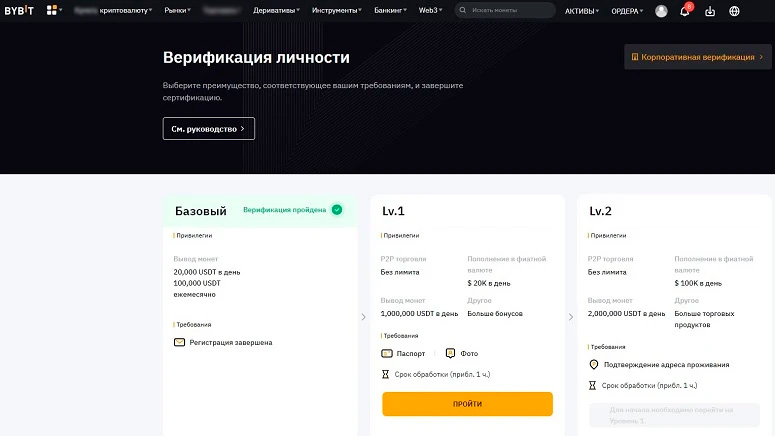775x436 pixels.
Task: Click the Lv.1 hourglass processing icon
Action: pyautogui.click(x=386, y=374)
